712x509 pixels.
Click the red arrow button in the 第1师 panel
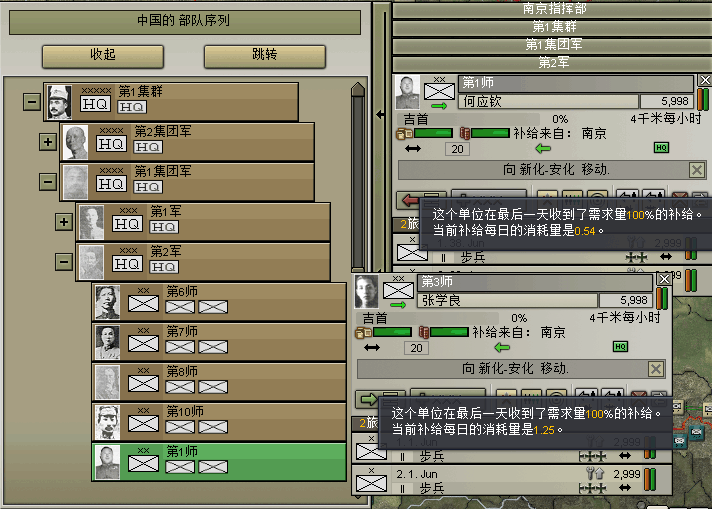[410, 200]
